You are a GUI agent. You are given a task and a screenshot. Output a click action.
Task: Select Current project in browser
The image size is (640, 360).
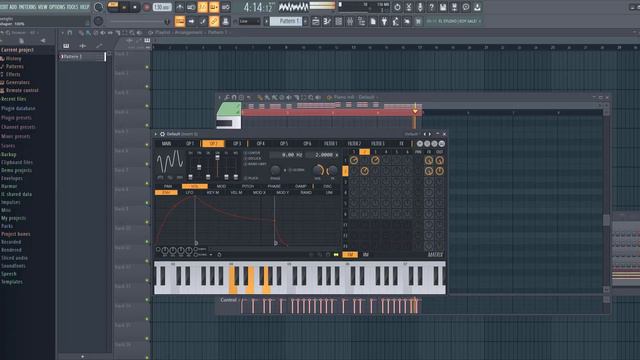click(x=18, y=50)
